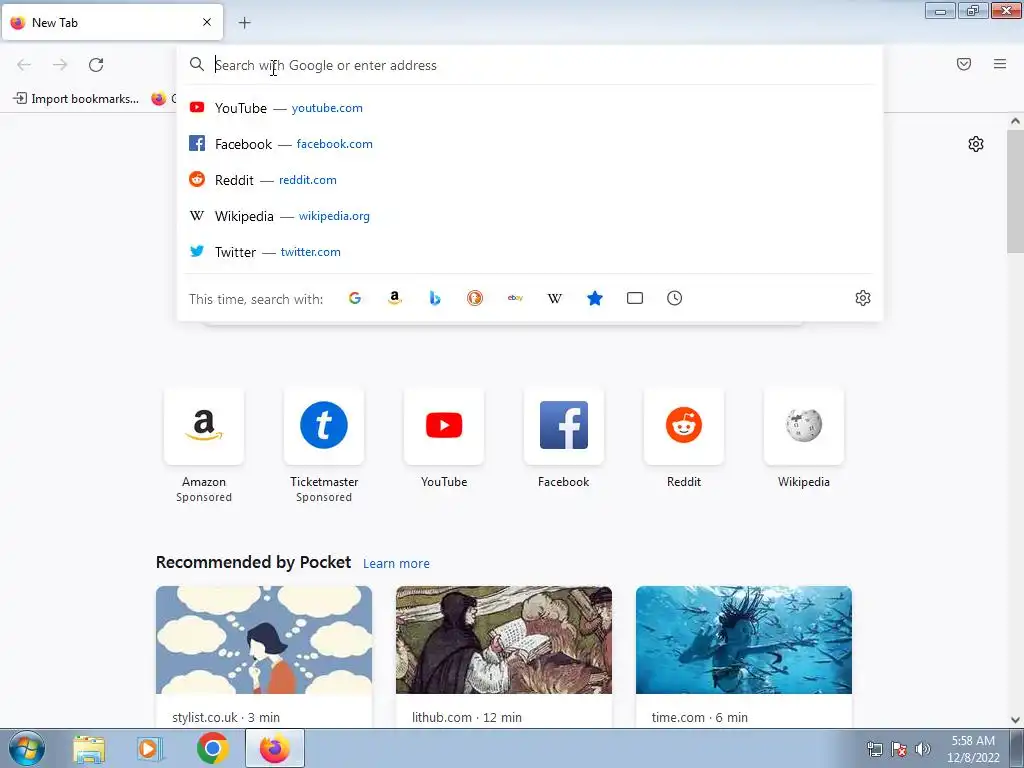Open the Firefox hamburger application menu
The image size is (1024, 768).
(1000, 64)
